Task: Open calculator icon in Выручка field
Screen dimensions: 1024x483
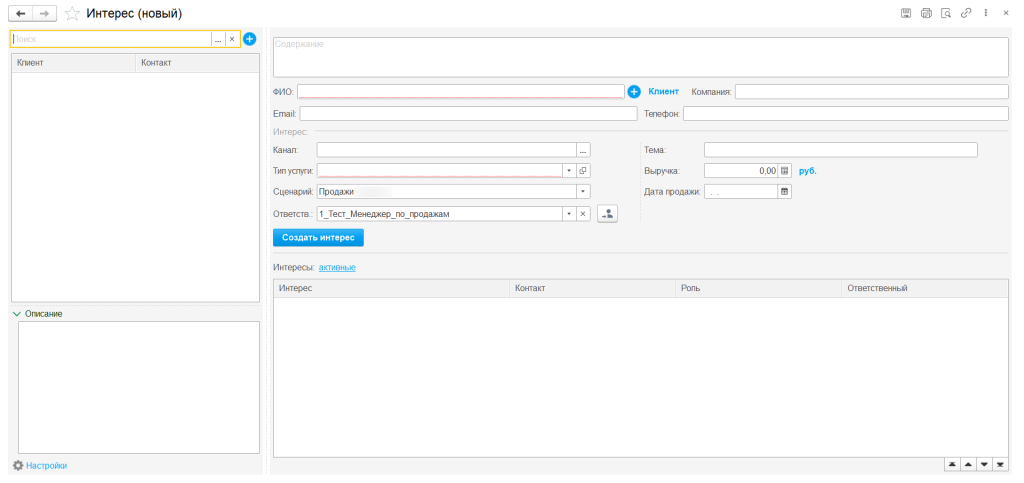Action: (785, 171)
